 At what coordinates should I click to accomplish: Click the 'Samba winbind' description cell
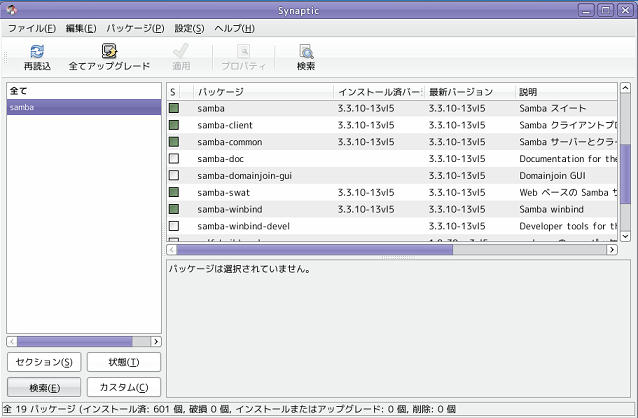pos(551,209)
